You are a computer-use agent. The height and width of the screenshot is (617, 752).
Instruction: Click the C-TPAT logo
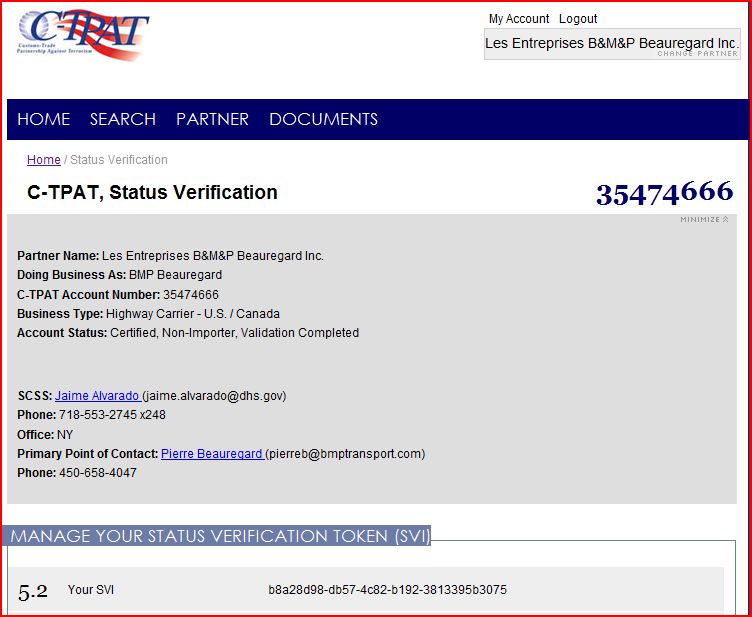[x=83, y=36]
